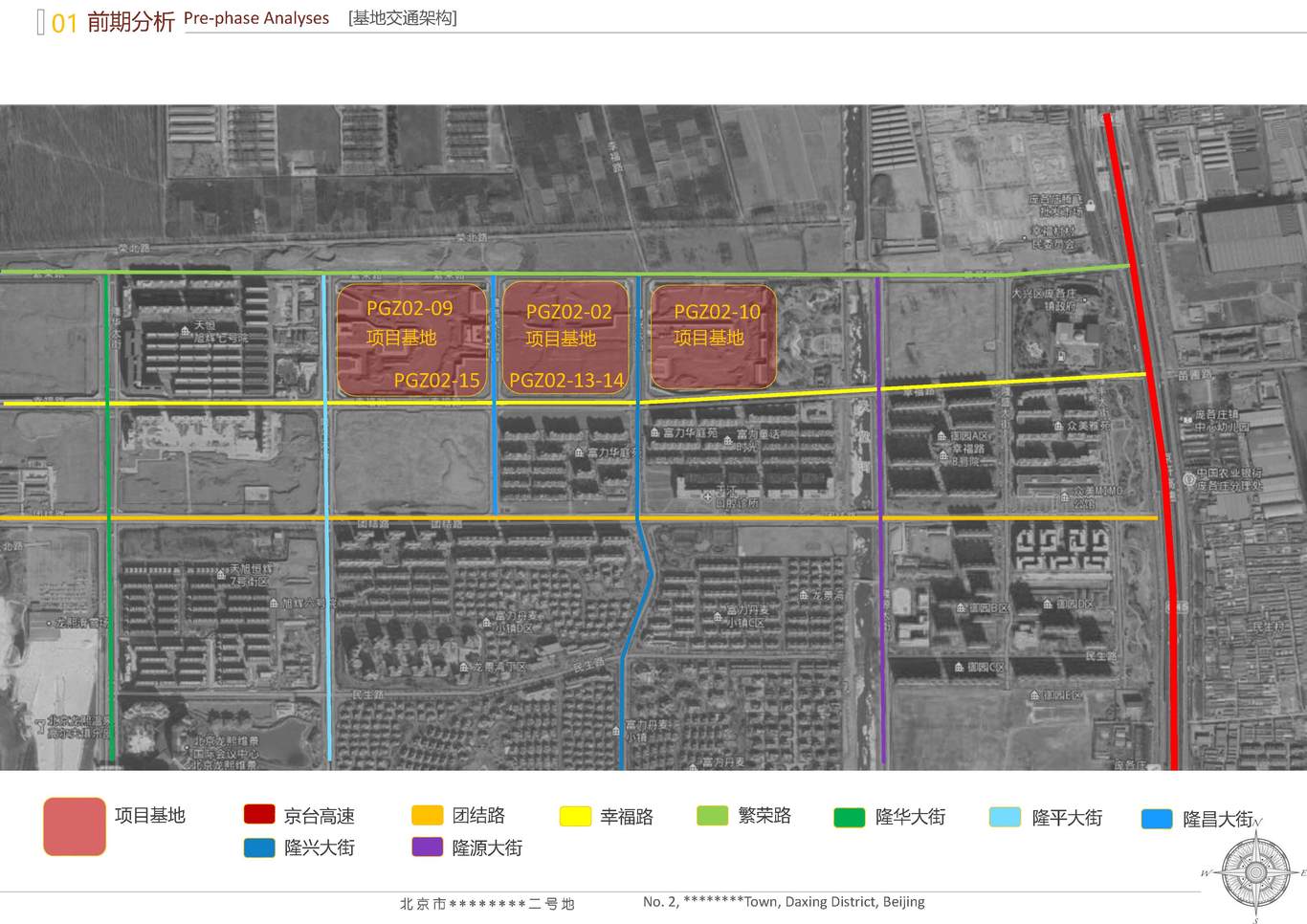Click the PGZ02-13-14 label

click(566, 380)
